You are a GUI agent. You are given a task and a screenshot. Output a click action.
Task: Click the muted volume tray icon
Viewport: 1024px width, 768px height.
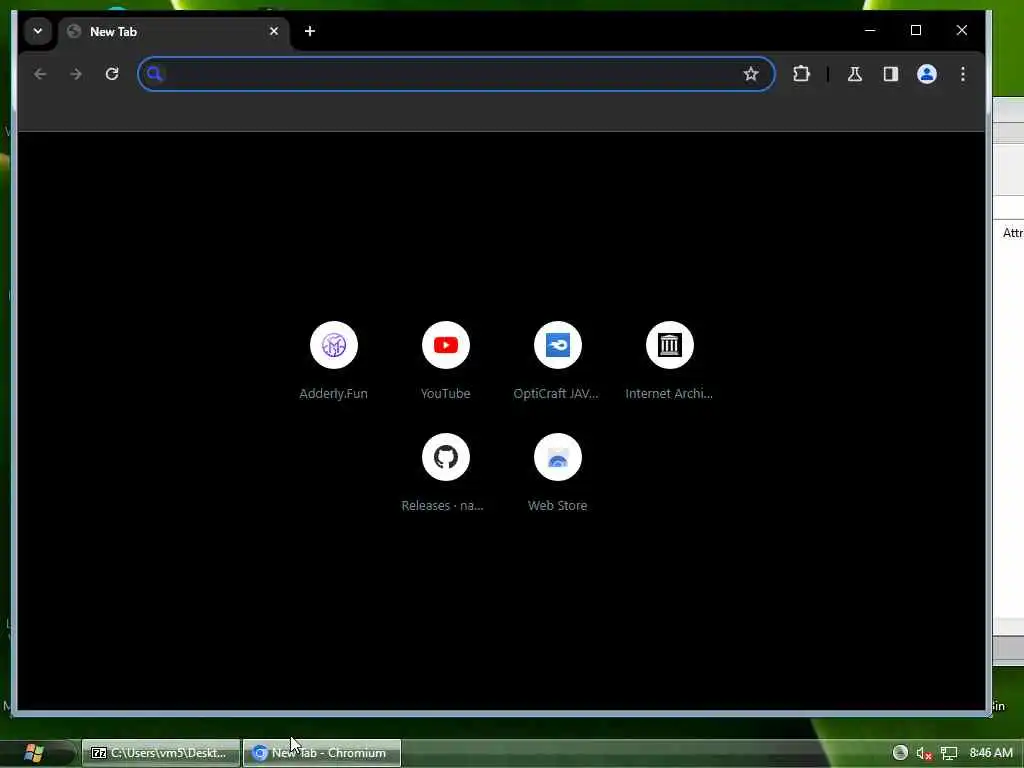(x=923, y=754)
